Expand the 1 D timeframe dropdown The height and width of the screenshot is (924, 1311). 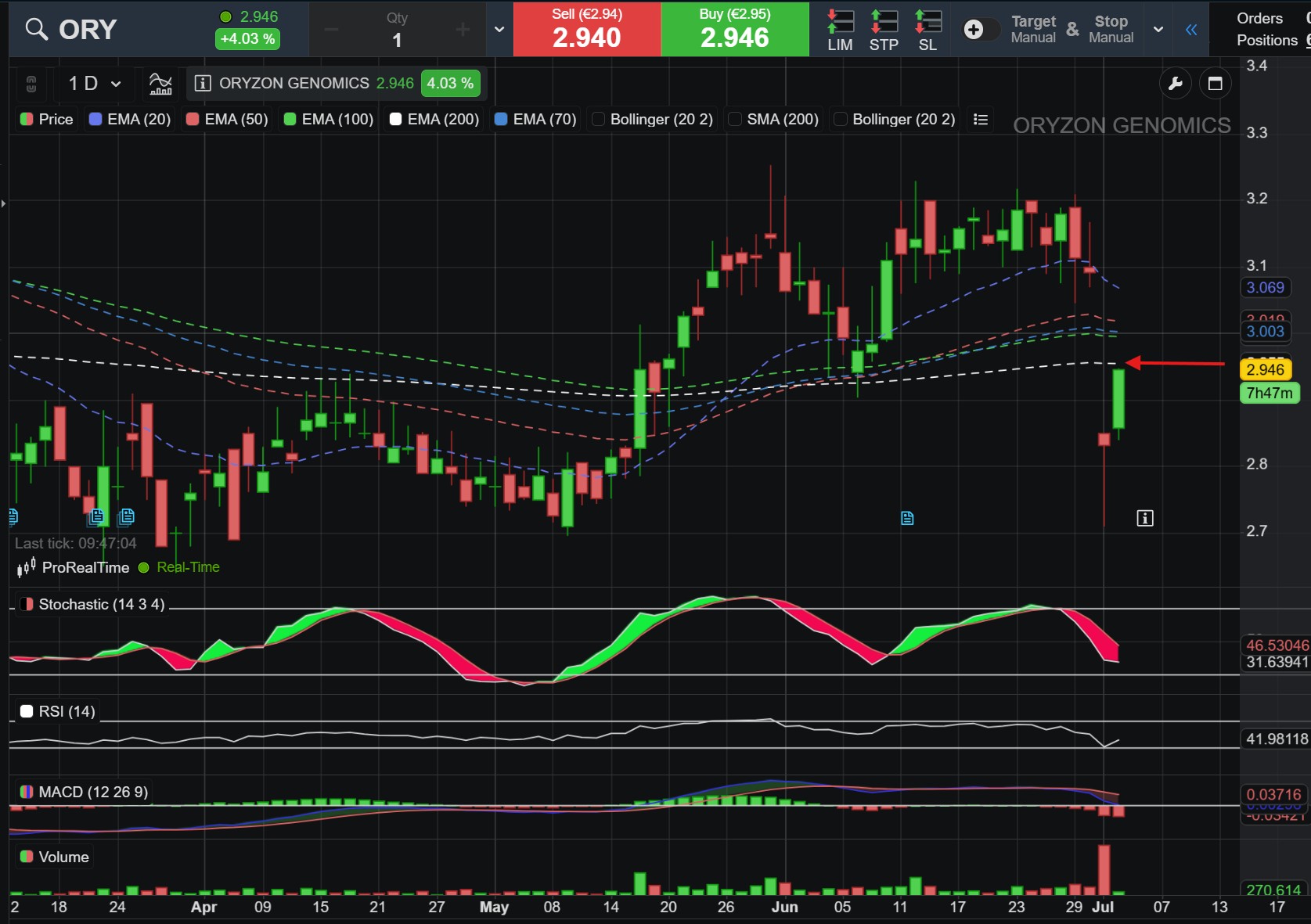[95, 84]
